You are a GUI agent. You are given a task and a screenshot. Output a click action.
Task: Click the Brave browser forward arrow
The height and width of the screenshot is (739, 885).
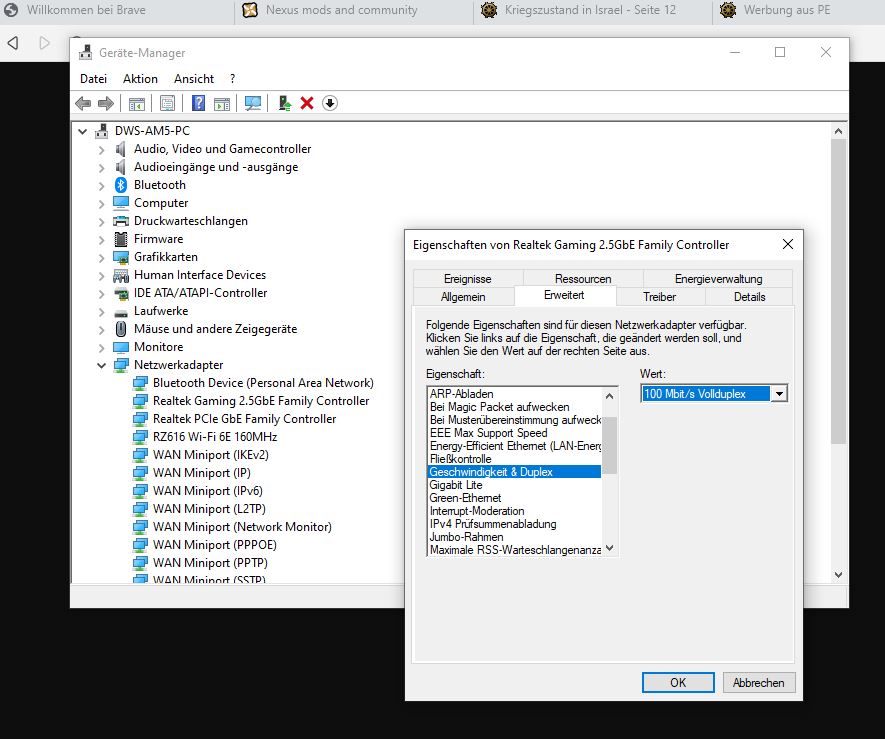pos(44,43)
